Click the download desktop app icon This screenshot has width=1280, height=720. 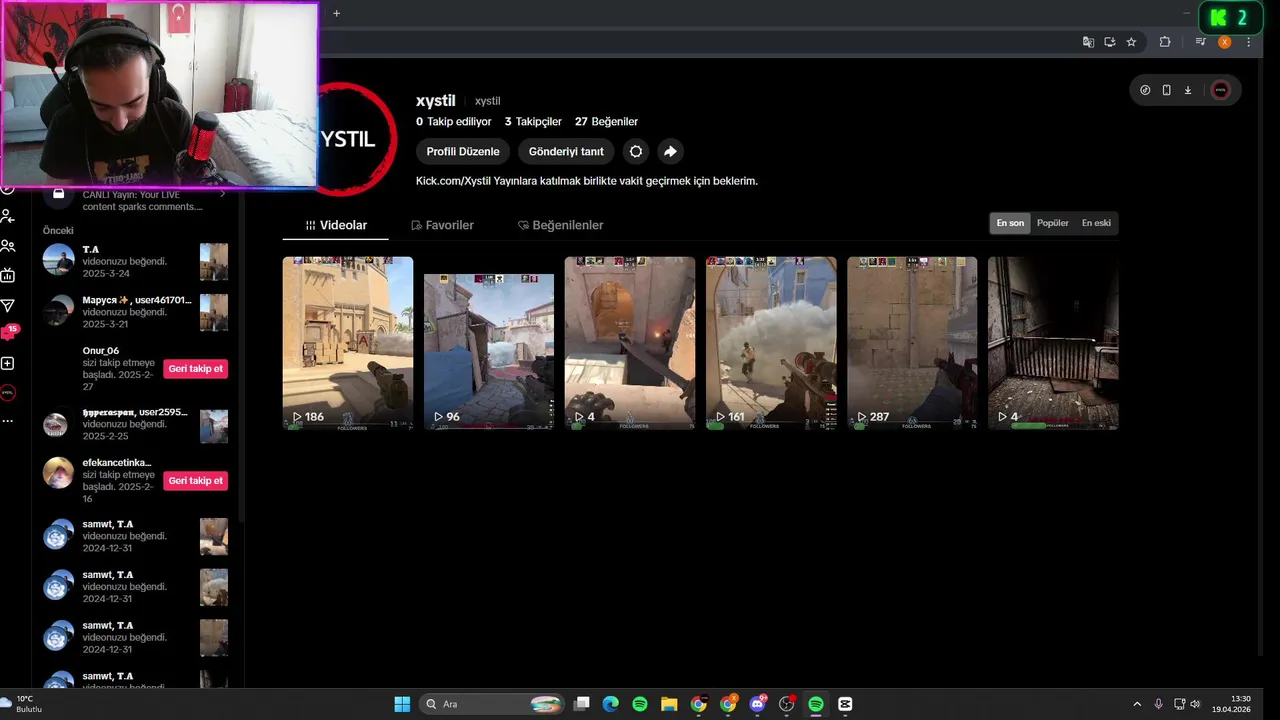1188,90
